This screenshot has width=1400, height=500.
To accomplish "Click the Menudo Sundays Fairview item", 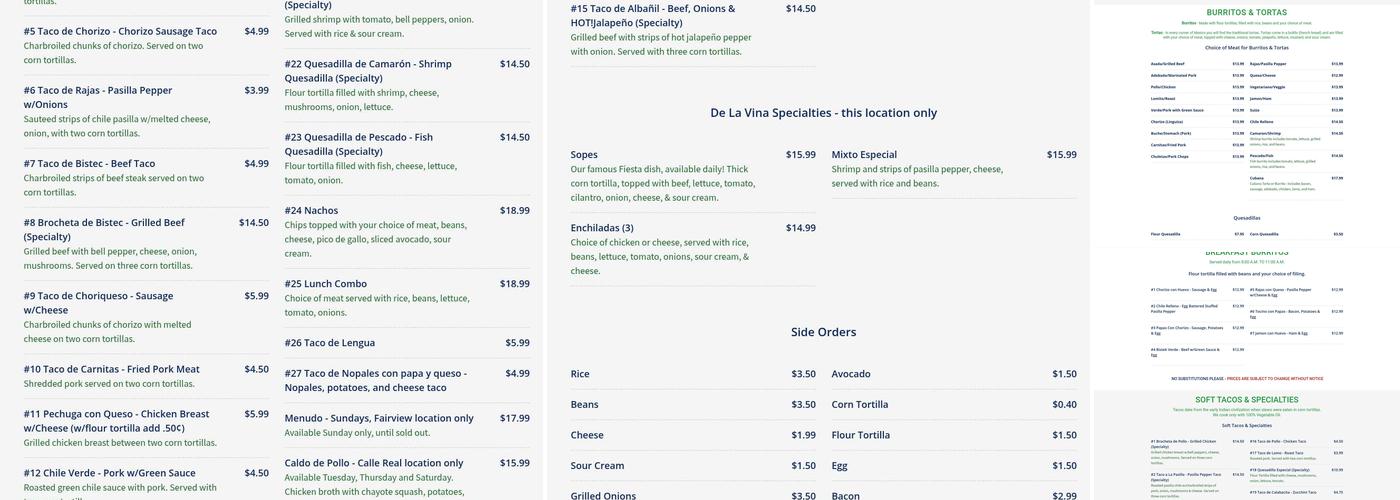I will [379, 418].
